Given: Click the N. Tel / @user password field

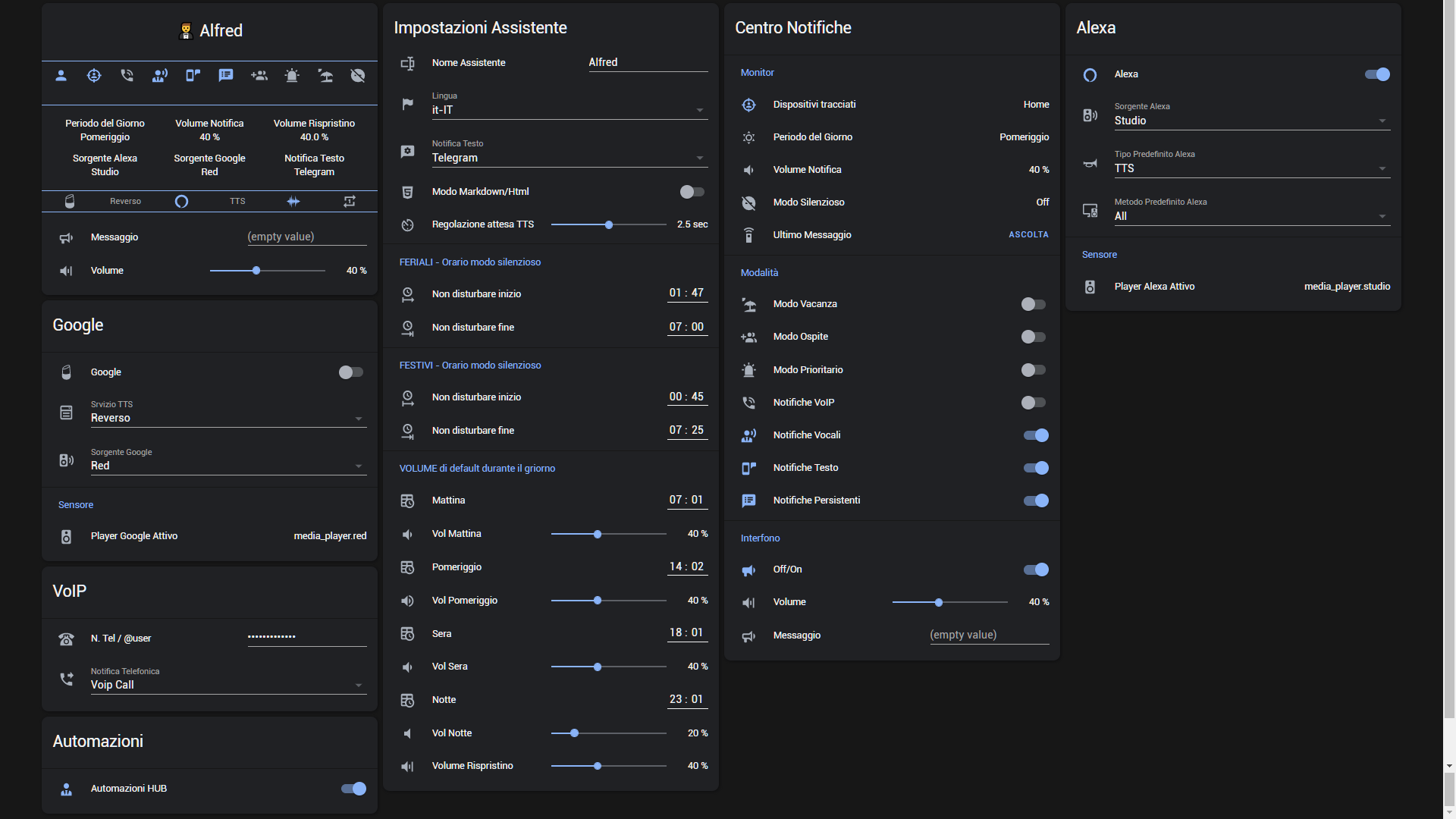Looking at the screenshot, I should click(x=307, y=638).
